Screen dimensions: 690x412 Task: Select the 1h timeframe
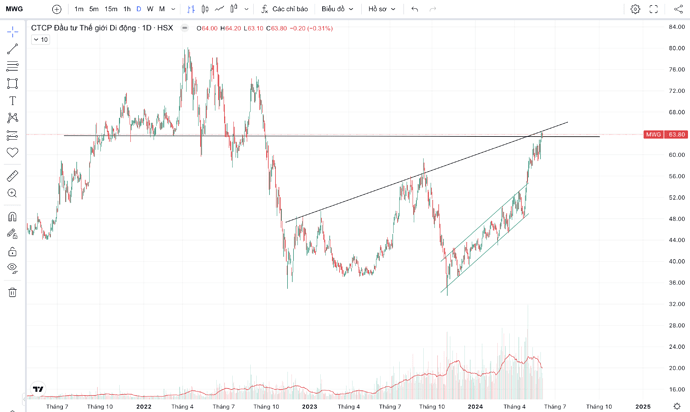point(127,9)
